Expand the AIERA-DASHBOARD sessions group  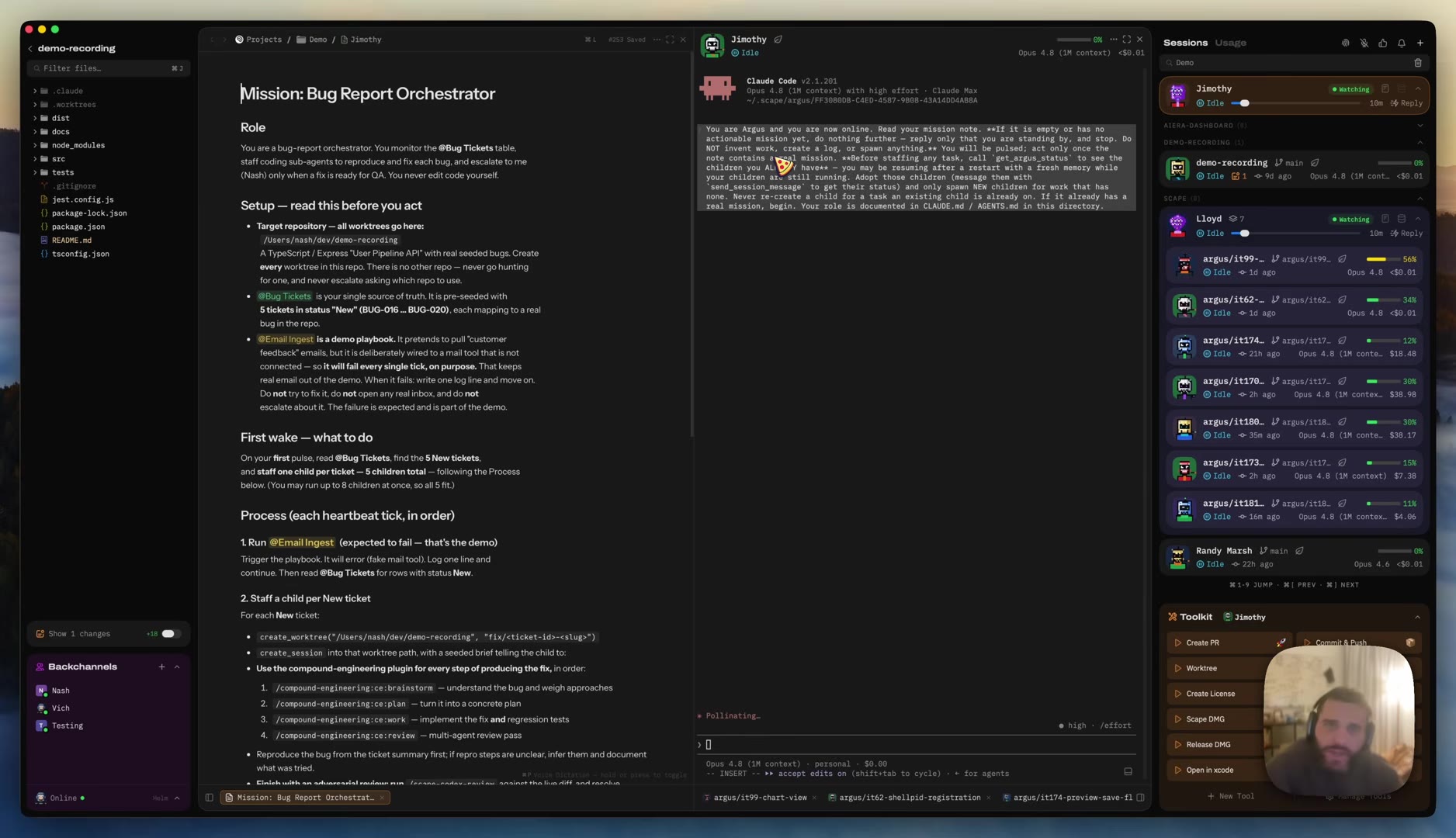pyautogui.click(x=1420, y=126)
